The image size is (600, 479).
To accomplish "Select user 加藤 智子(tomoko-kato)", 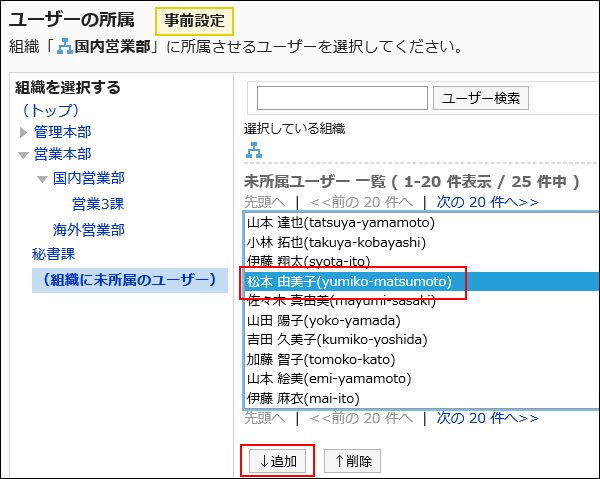I will click(x=421, y=360).
